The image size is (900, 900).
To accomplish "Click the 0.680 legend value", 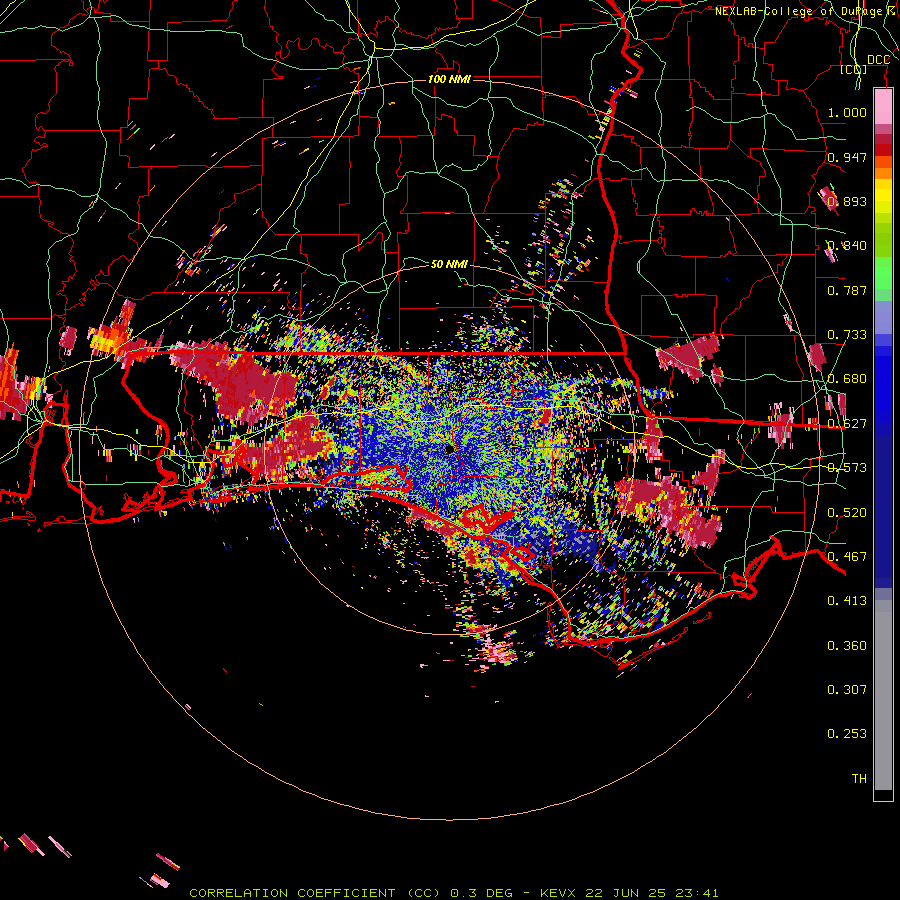I will click(x=847, y=379).
